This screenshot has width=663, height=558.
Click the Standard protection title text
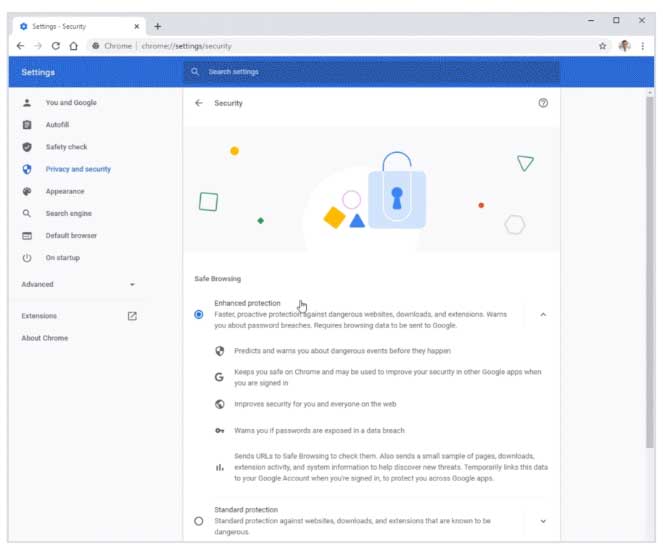tap(246, 509)
